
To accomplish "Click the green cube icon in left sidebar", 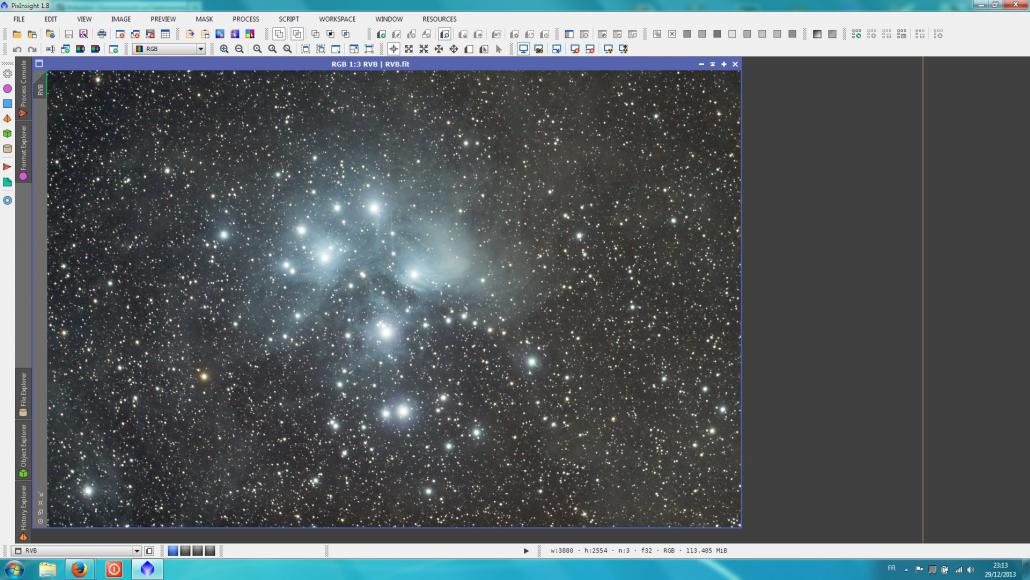I will (x=7, y=133).
